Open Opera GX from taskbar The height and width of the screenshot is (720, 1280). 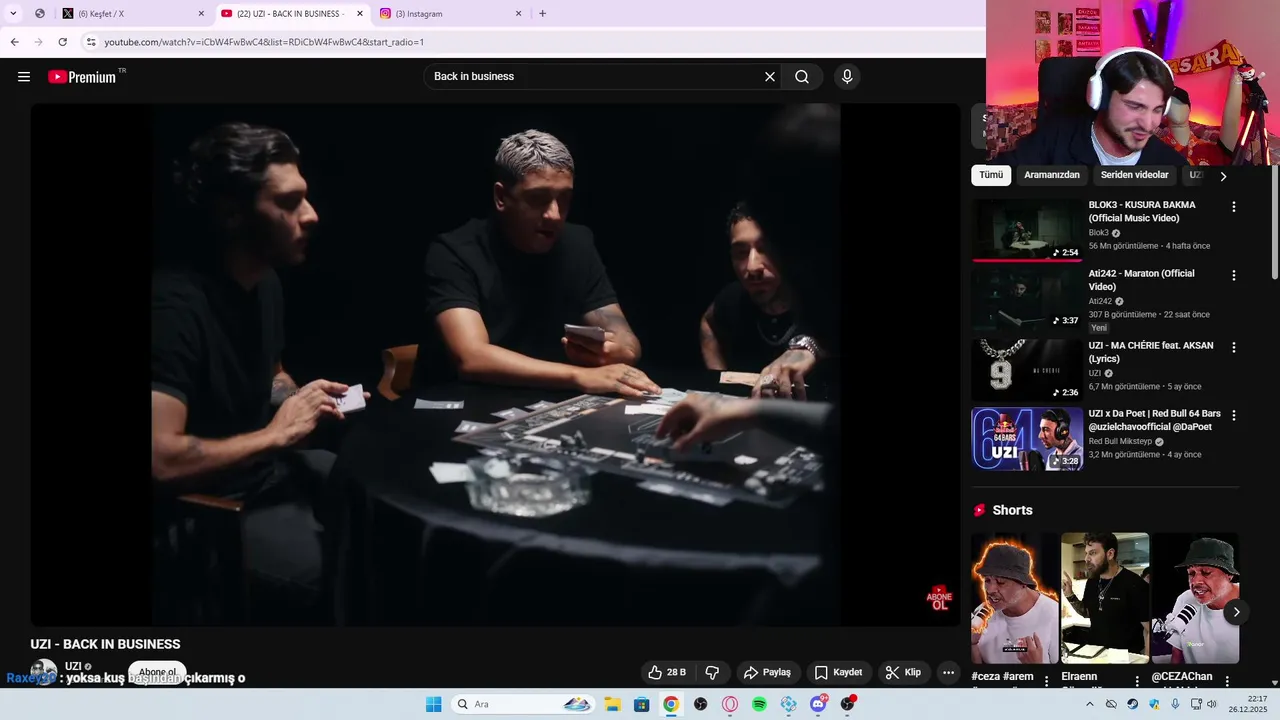(x=730, y=704)
